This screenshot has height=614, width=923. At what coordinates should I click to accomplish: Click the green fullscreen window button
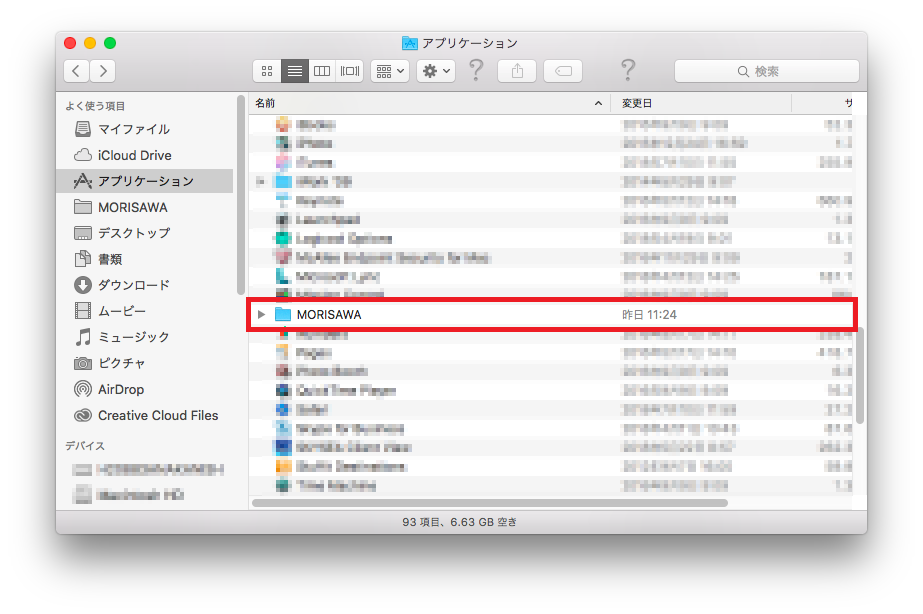click(x=110, y=43)
